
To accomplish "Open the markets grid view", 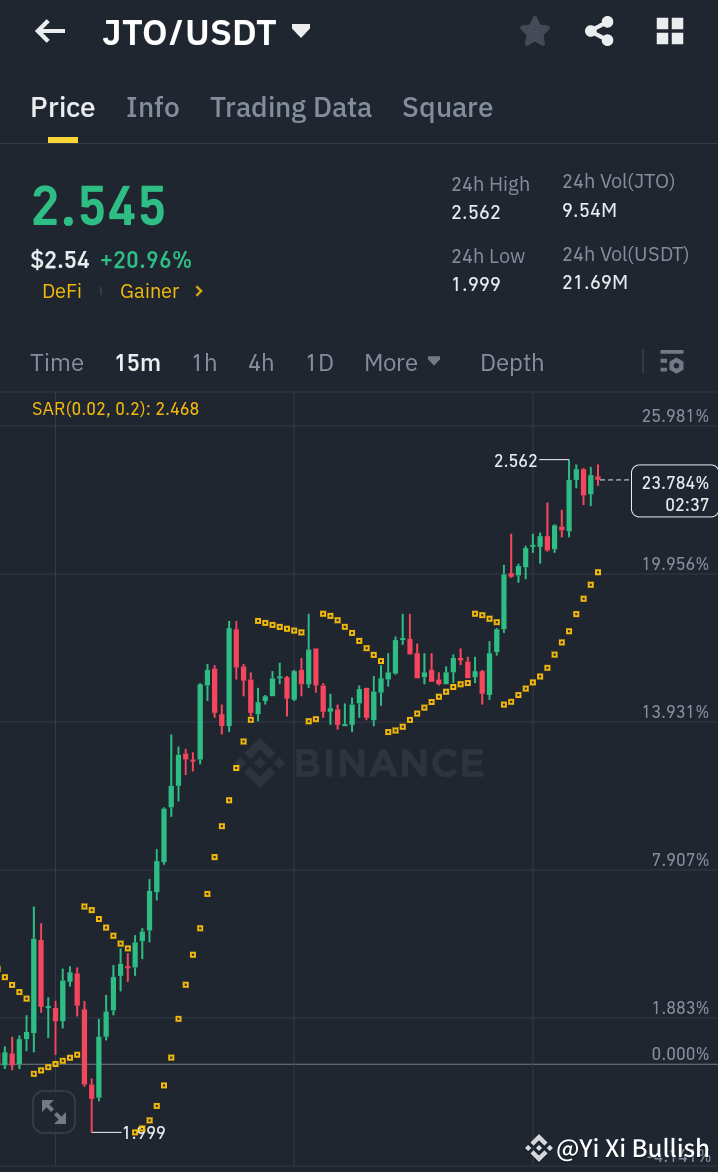I will [668, 31].
